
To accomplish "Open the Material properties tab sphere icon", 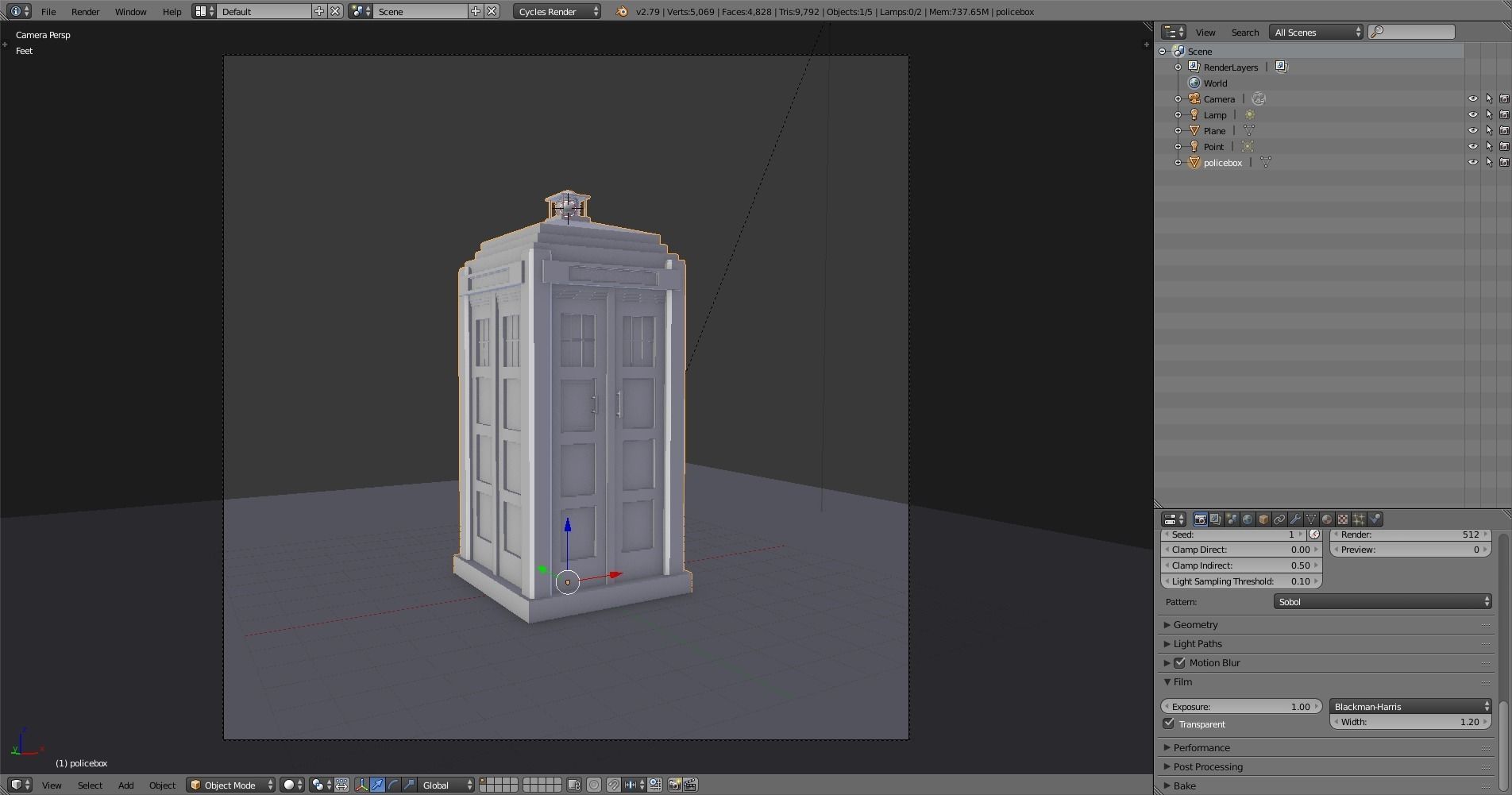I will [1327, 519].
